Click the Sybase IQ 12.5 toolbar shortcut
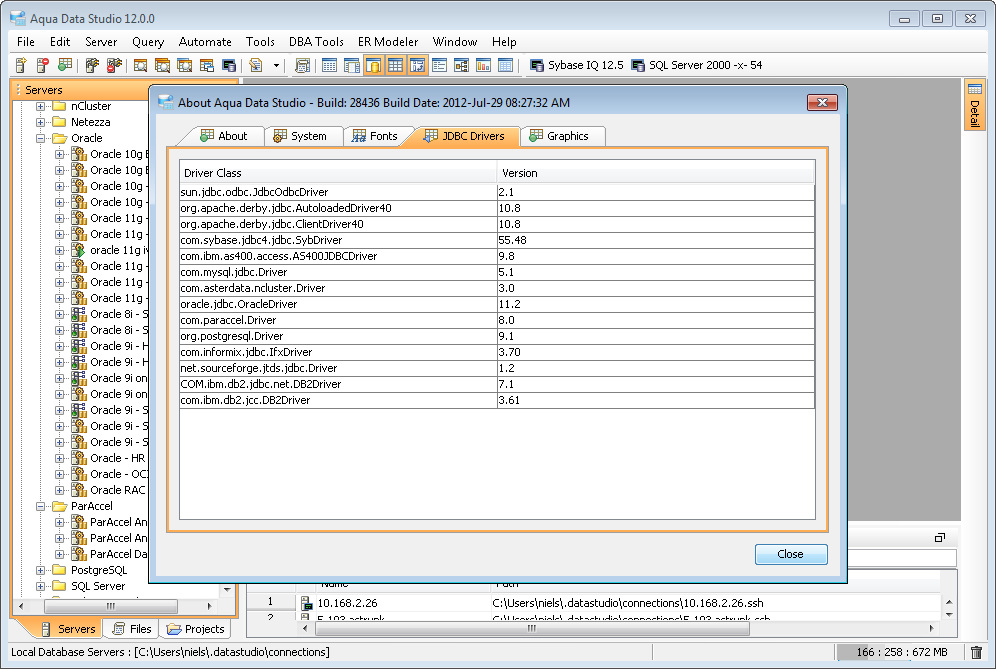996x669 pixels. point(577,65)
